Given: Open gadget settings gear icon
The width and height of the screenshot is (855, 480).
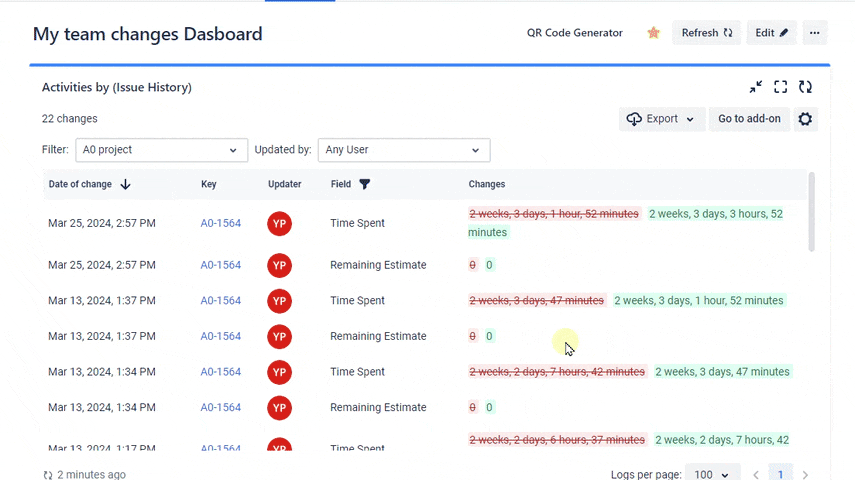Looking at the screenshot, I should pos(805,119).
